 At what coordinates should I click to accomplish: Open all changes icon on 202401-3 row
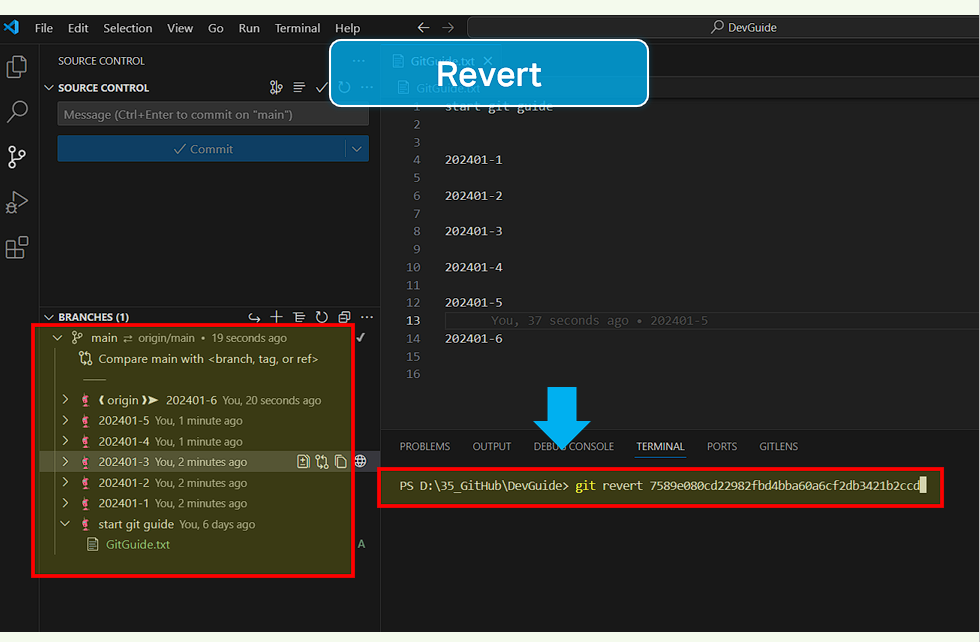(x=303, y=461)
